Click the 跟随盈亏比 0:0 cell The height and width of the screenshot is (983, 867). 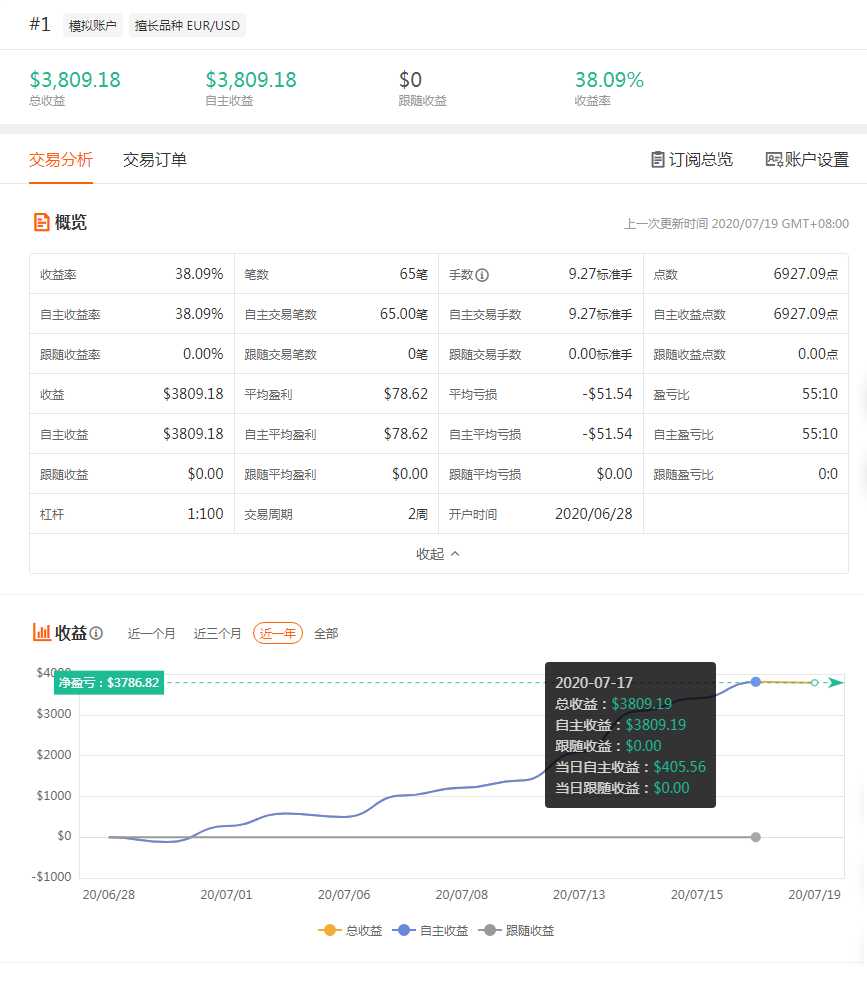click(x=746, y=475)
